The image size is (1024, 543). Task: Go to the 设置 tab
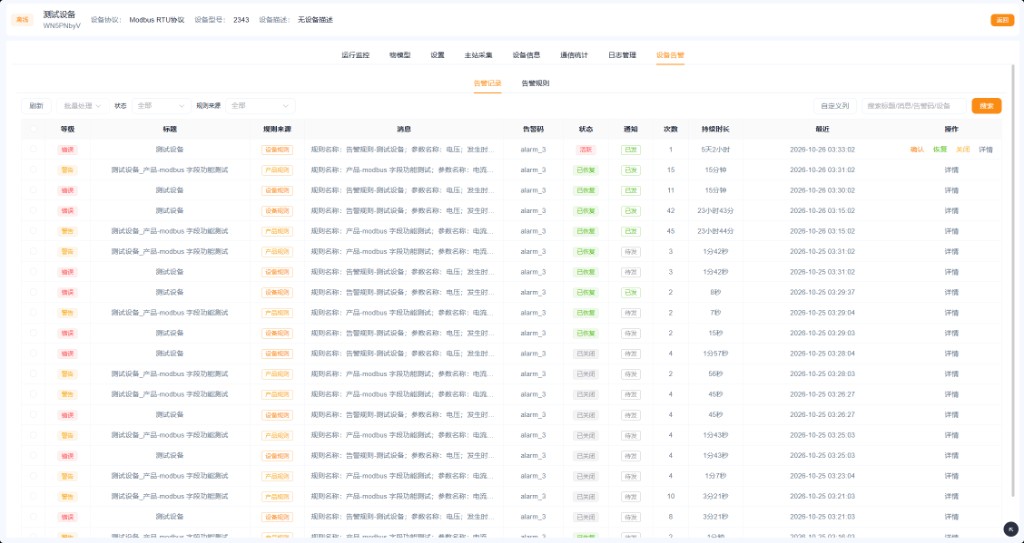438,55
